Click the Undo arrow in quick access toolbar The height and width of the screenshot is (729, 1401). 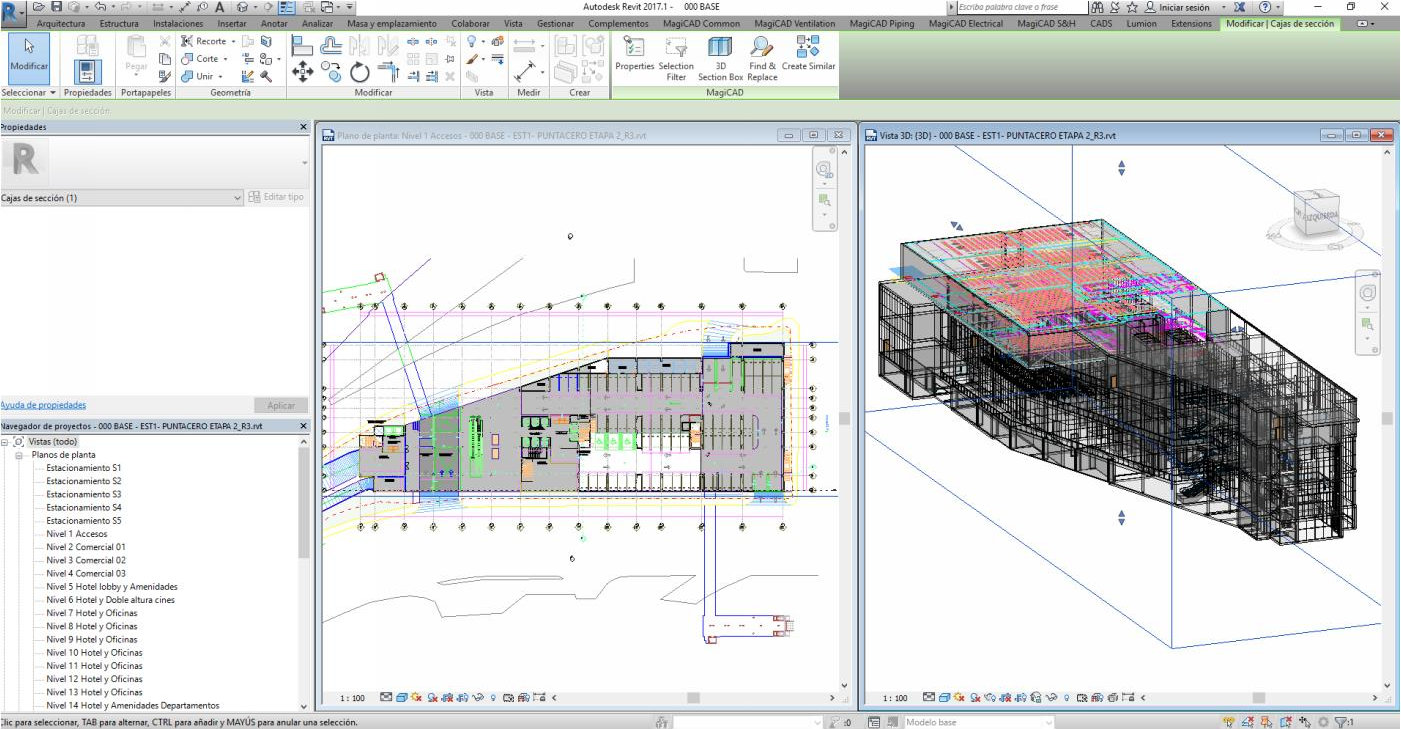pos(100,7)
